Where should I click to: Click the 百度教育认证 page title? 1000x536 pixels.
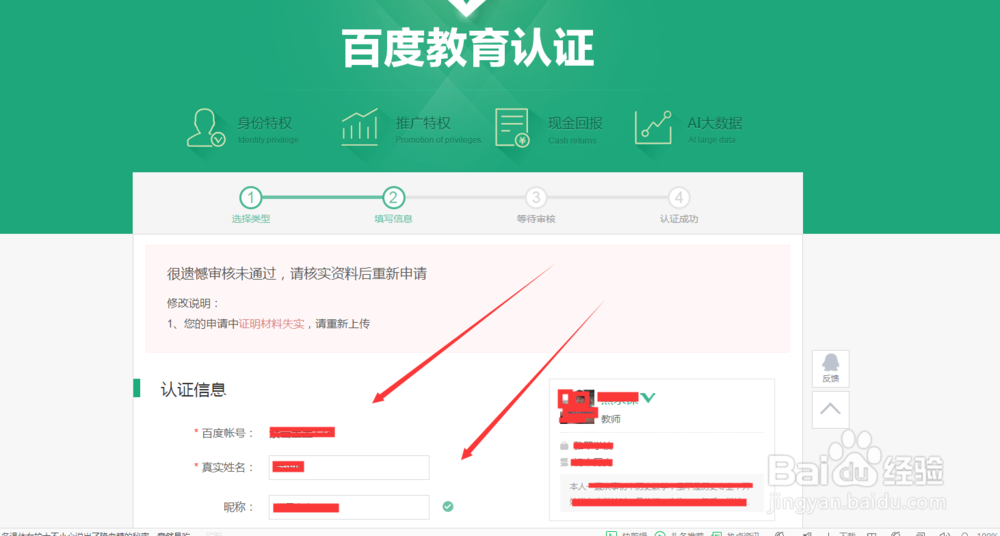469,48
